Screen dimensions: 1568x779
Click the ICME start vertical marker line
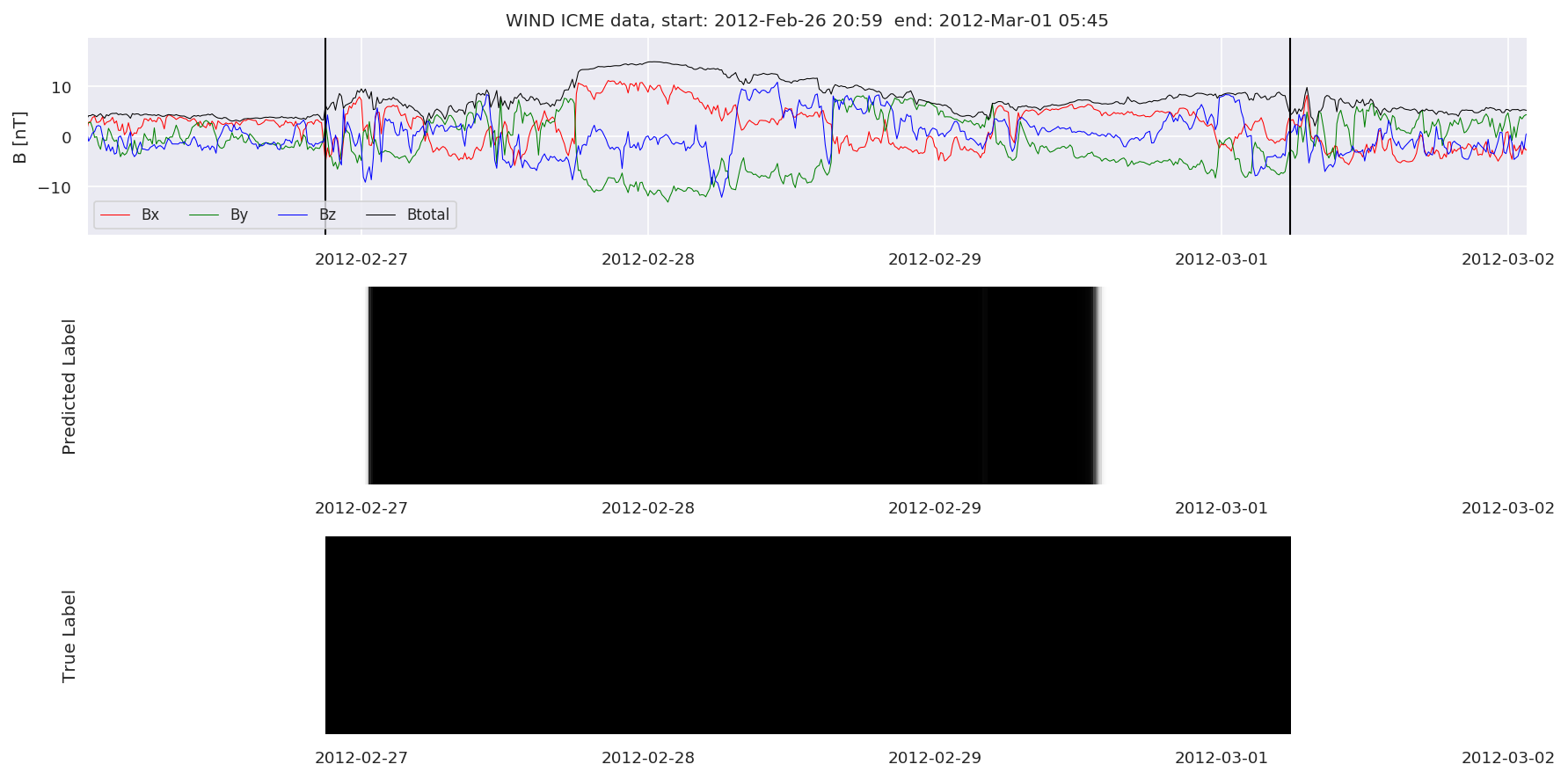(325, 136)
